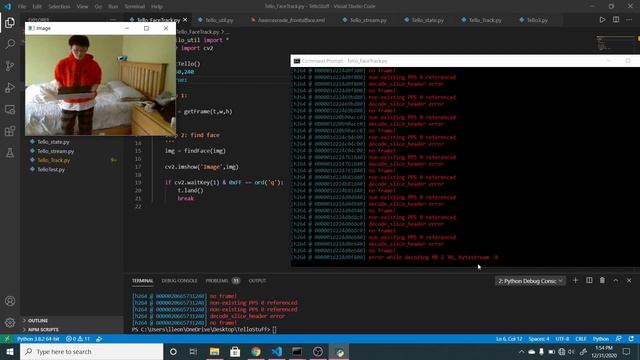Viewport: 640px width, 360px height.
Task: Open the Terminal menu
Action: point(135,7)
